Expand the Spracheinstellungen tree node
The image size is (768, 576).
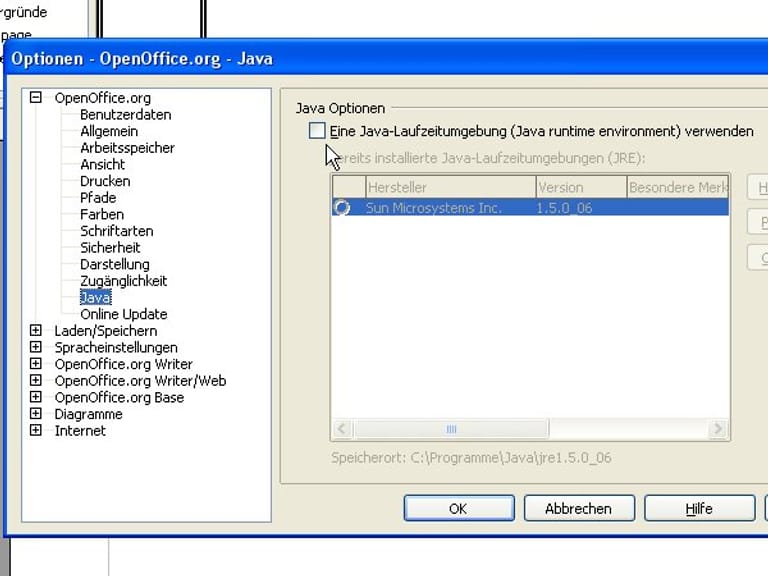pyautogui.click(x=35, y=347)
